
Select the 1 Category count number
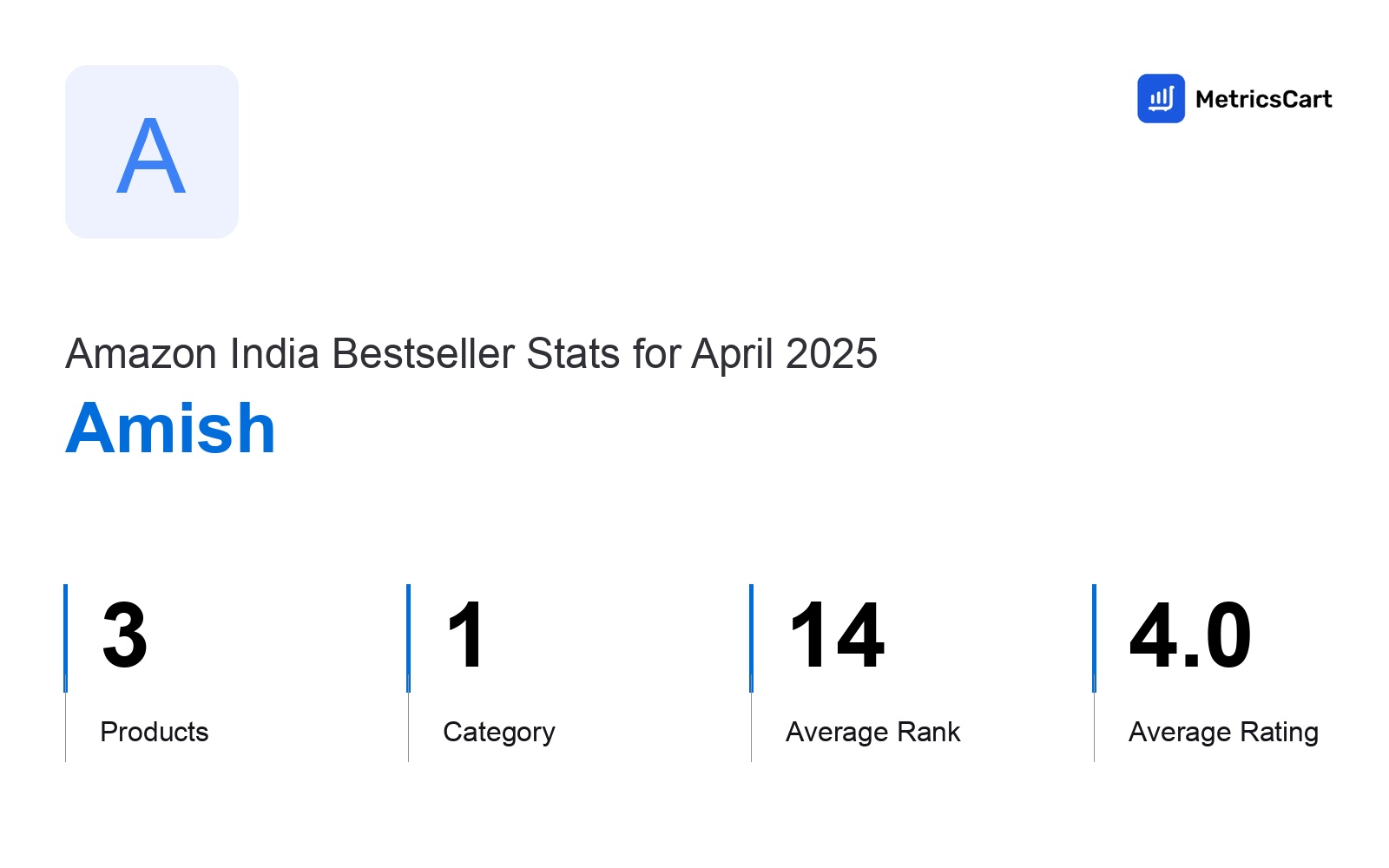pyautogui.click(x=465, y=635)
